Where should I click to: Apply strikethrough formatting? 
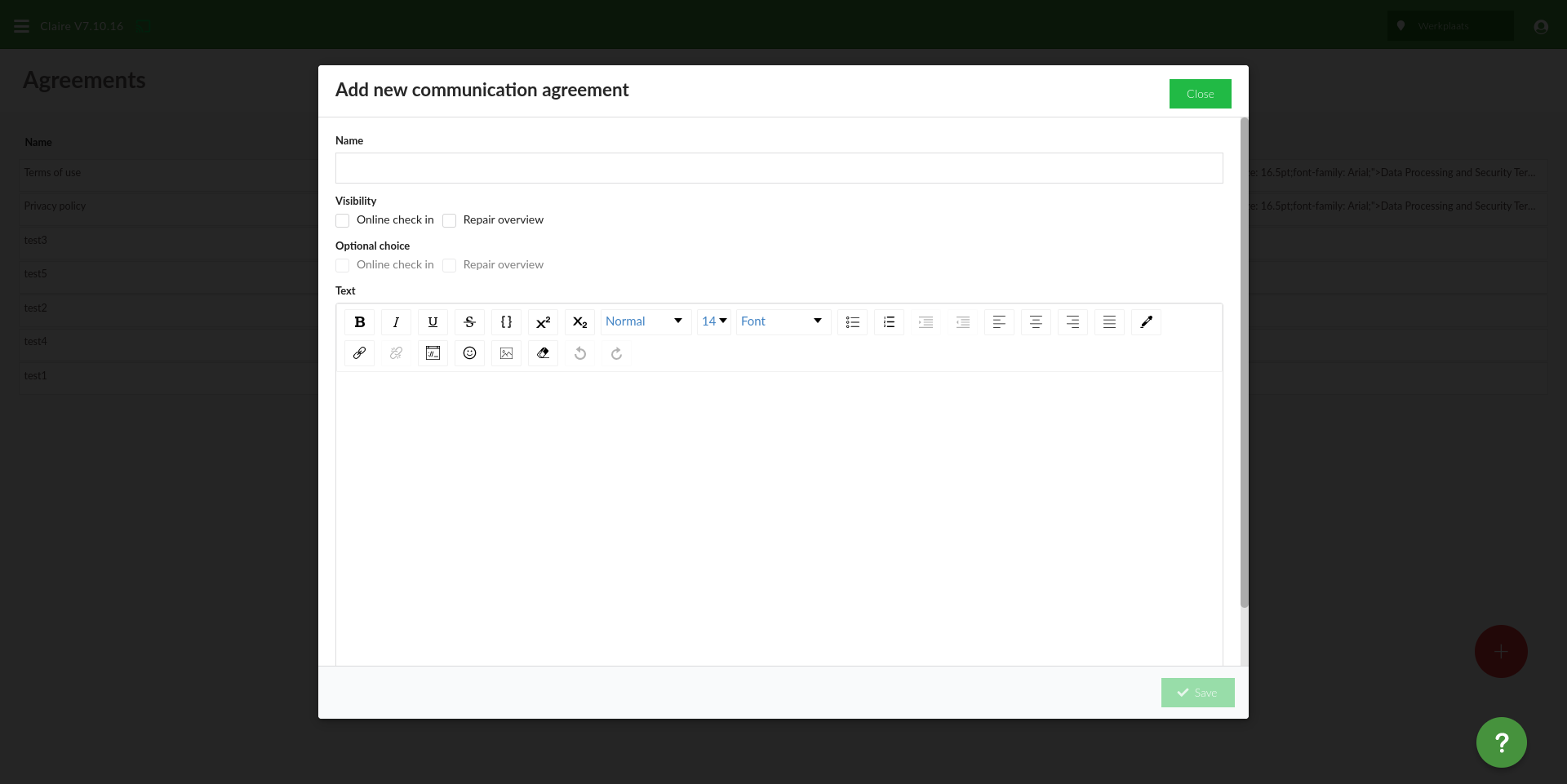point(469,322)
